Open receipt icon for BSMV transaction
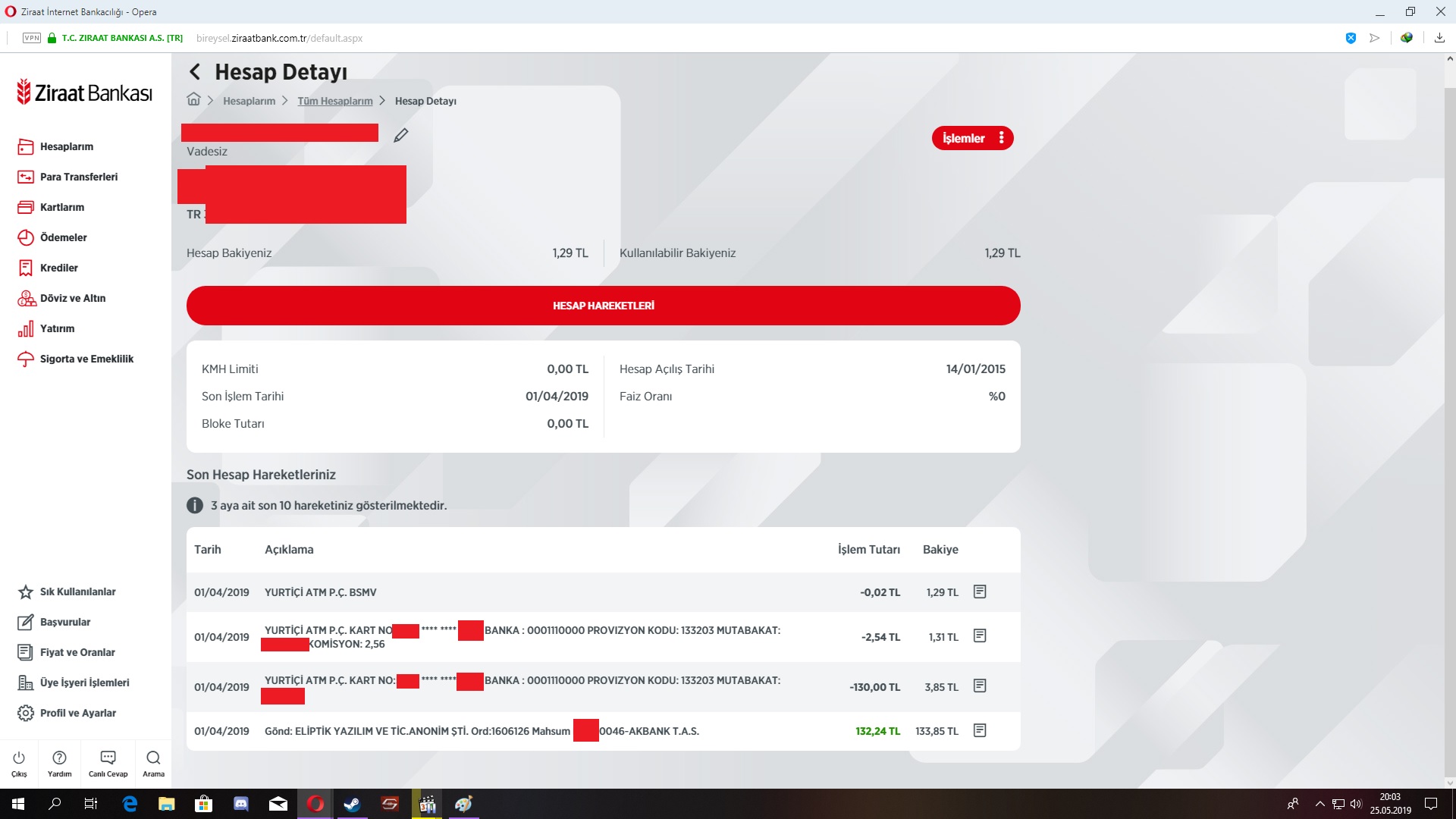This screenshot has height=819, width=1456. point(980,591)
